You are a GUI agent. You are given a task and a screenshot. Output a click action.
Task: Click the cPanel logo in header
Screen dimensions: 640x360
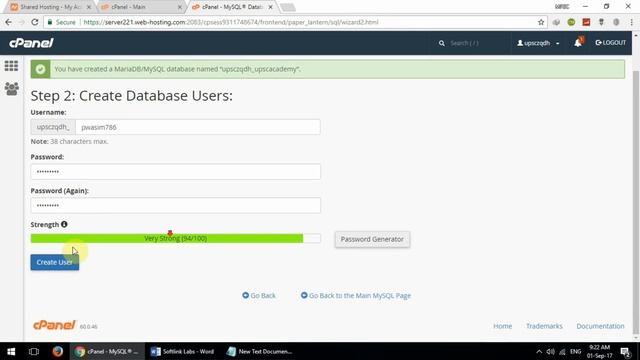click(x=31, y=43)
